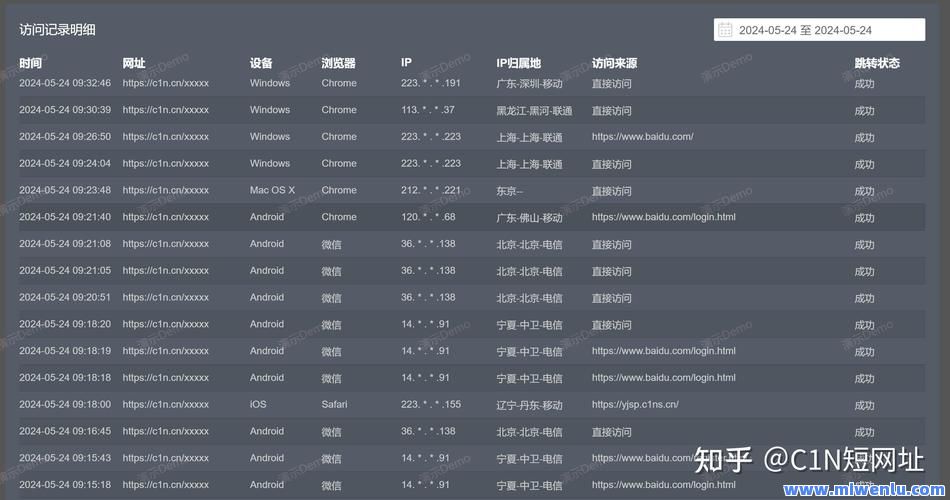Open baidu login.html source in 09:21:40 row

pos(663,216)
